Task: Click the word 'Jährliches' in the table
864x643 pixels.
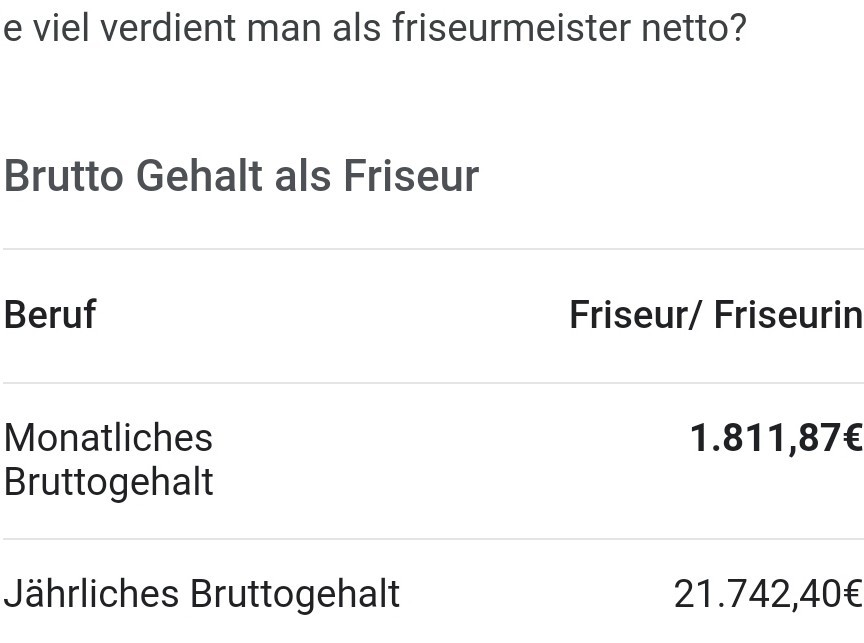Action: pos(91,594)
